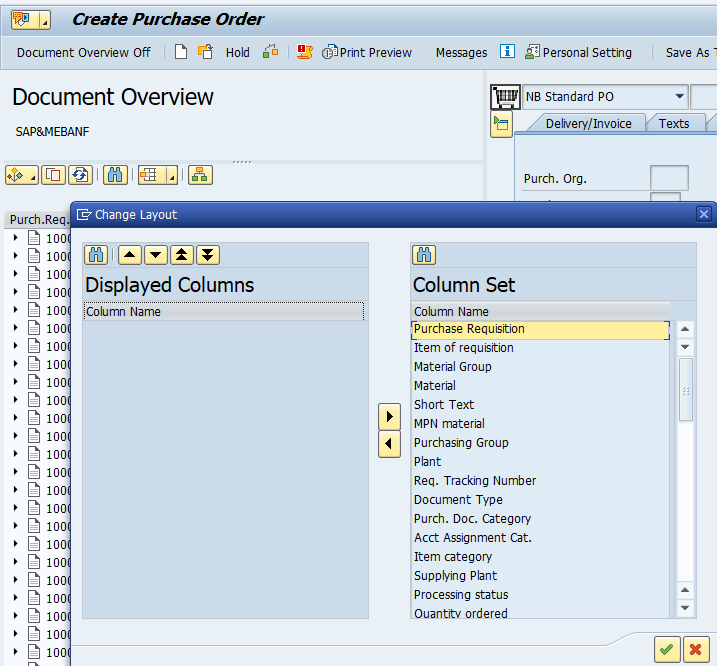Viewport: 717px width, 666px height.
Task: Click binoculars find icon above Displayed Columns
Action: [96, 255]
